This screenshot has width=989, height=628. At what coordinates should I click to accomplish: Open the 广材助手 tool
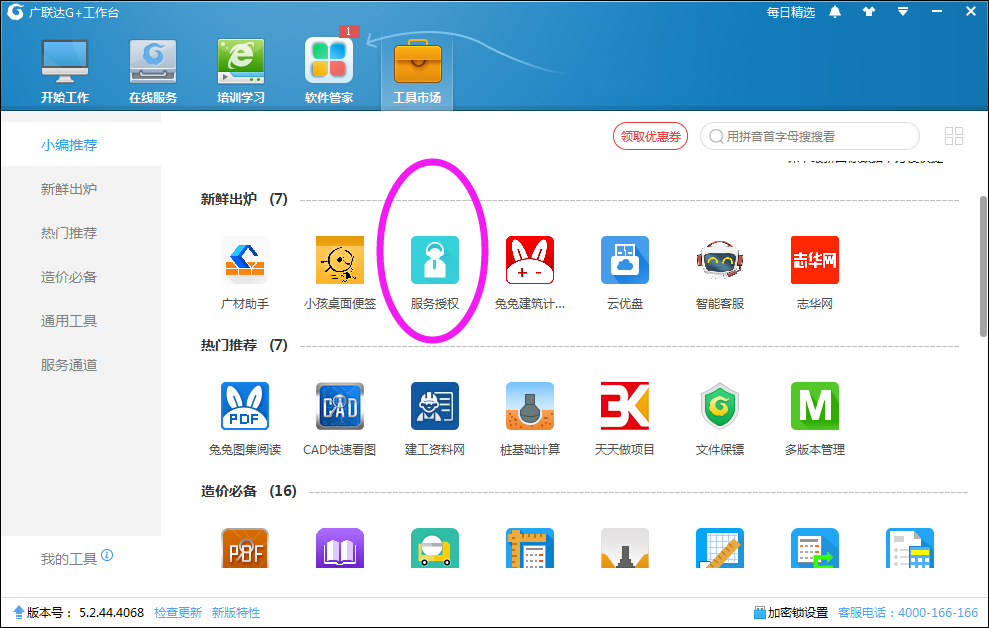[245, 260]
